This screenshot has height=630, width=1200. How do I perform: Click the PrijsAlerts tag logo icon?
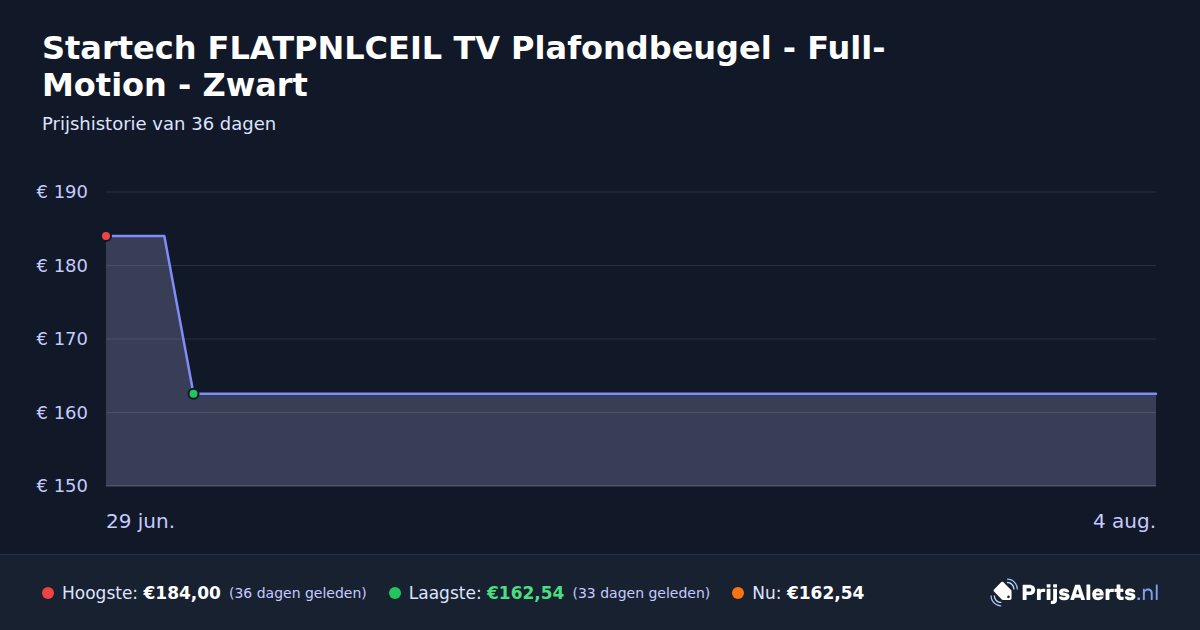coord(1003,593)
